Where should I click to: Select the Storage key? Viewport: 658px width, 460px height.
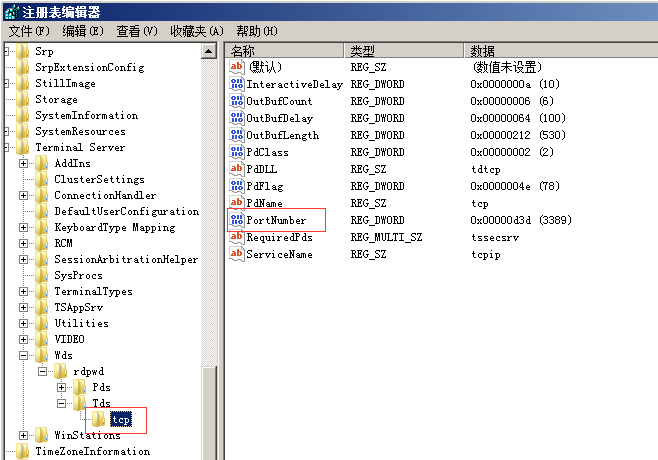[56, 99]
